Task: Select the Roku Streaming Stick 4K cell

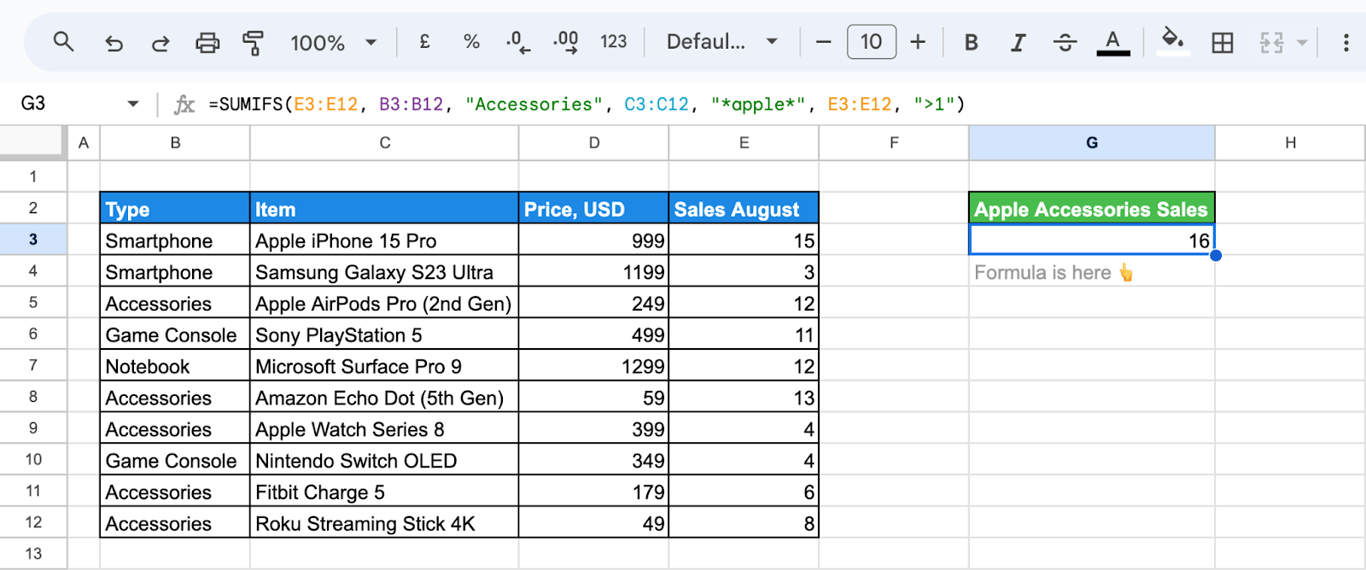Action: point(385,523)
